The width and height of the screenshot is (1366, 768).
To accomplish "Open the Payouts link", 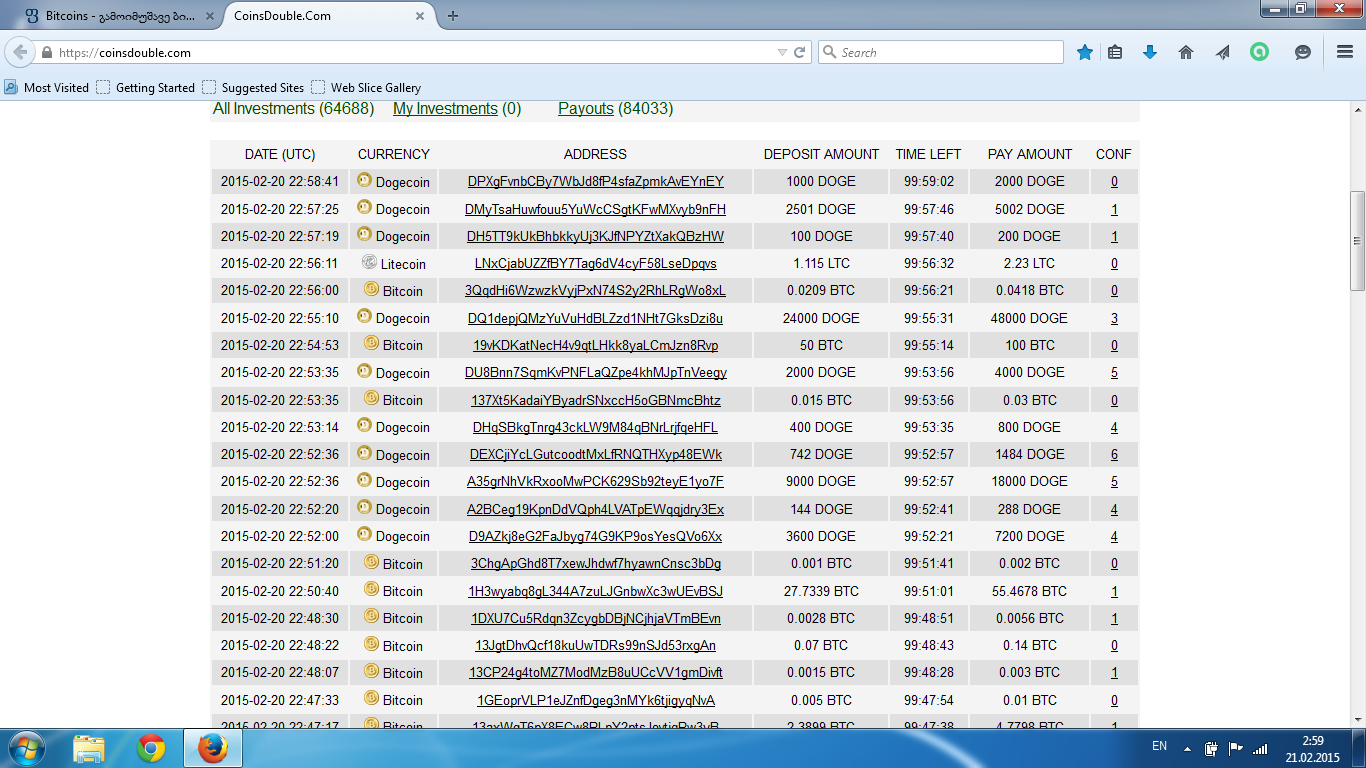I will tap(586, 109).
